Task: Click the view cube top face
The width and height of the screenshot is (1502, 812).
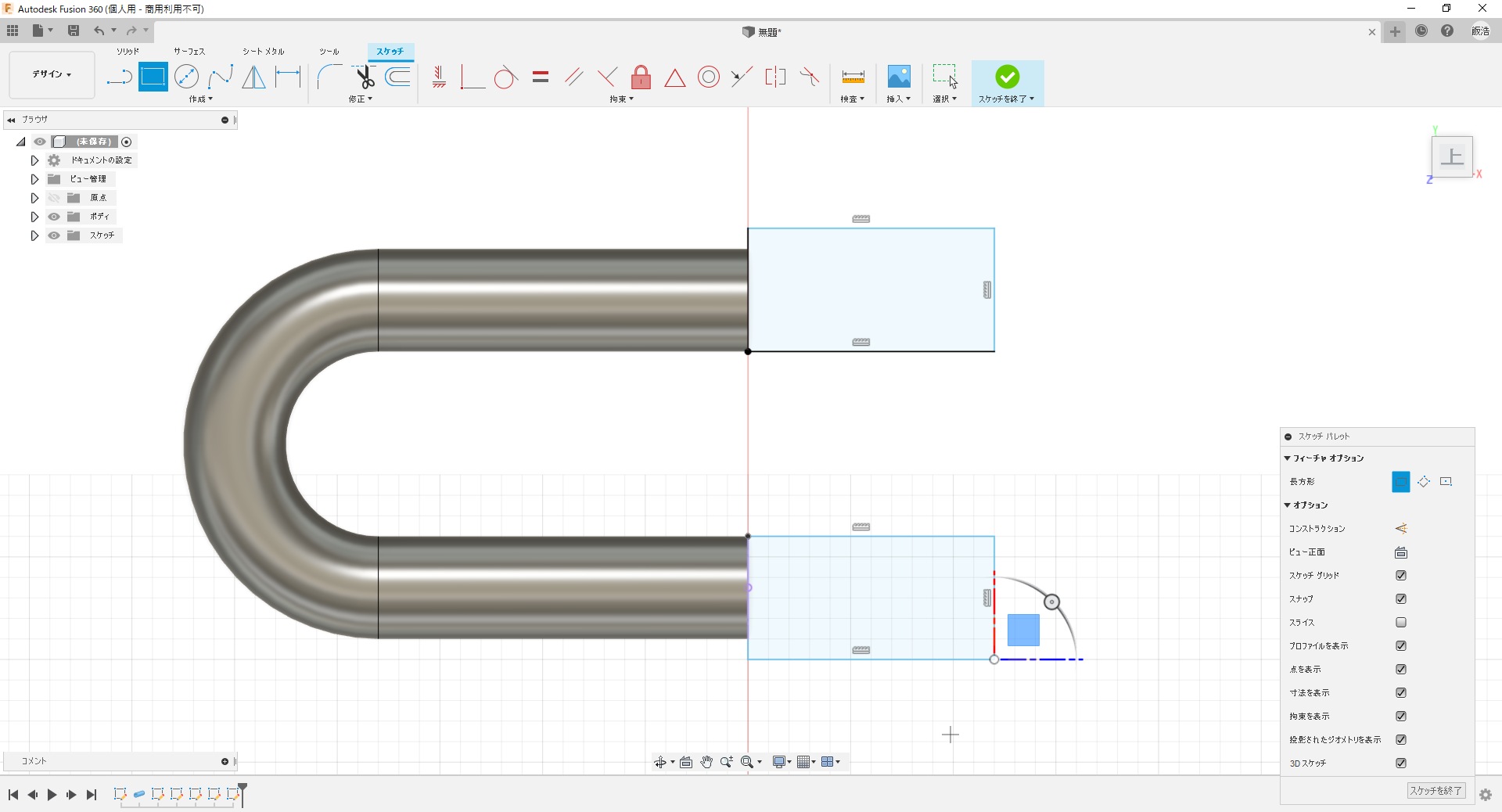Action: click(x=1452, y=156)
